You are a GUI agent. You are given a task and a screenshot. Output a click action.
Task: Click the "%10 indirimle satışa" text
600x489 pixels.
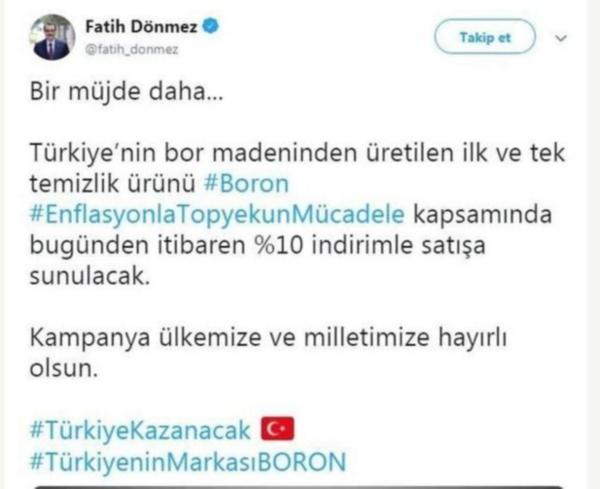(x=370, y=245)
